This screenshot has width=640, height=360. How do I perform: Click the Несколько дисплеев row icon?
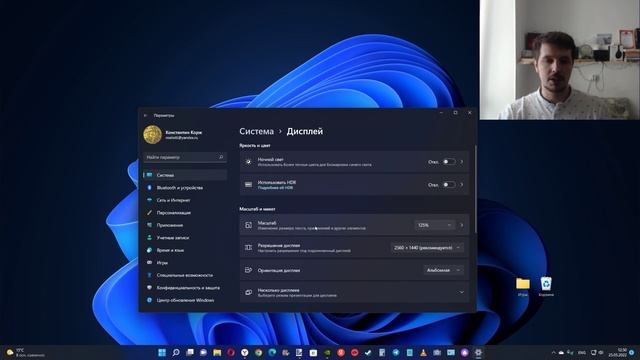pyautogui.click(x=248, y=292)
